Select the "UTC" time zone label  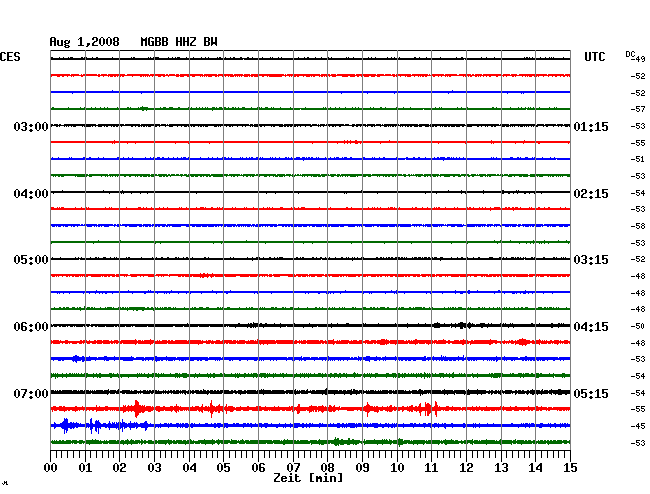594,57
